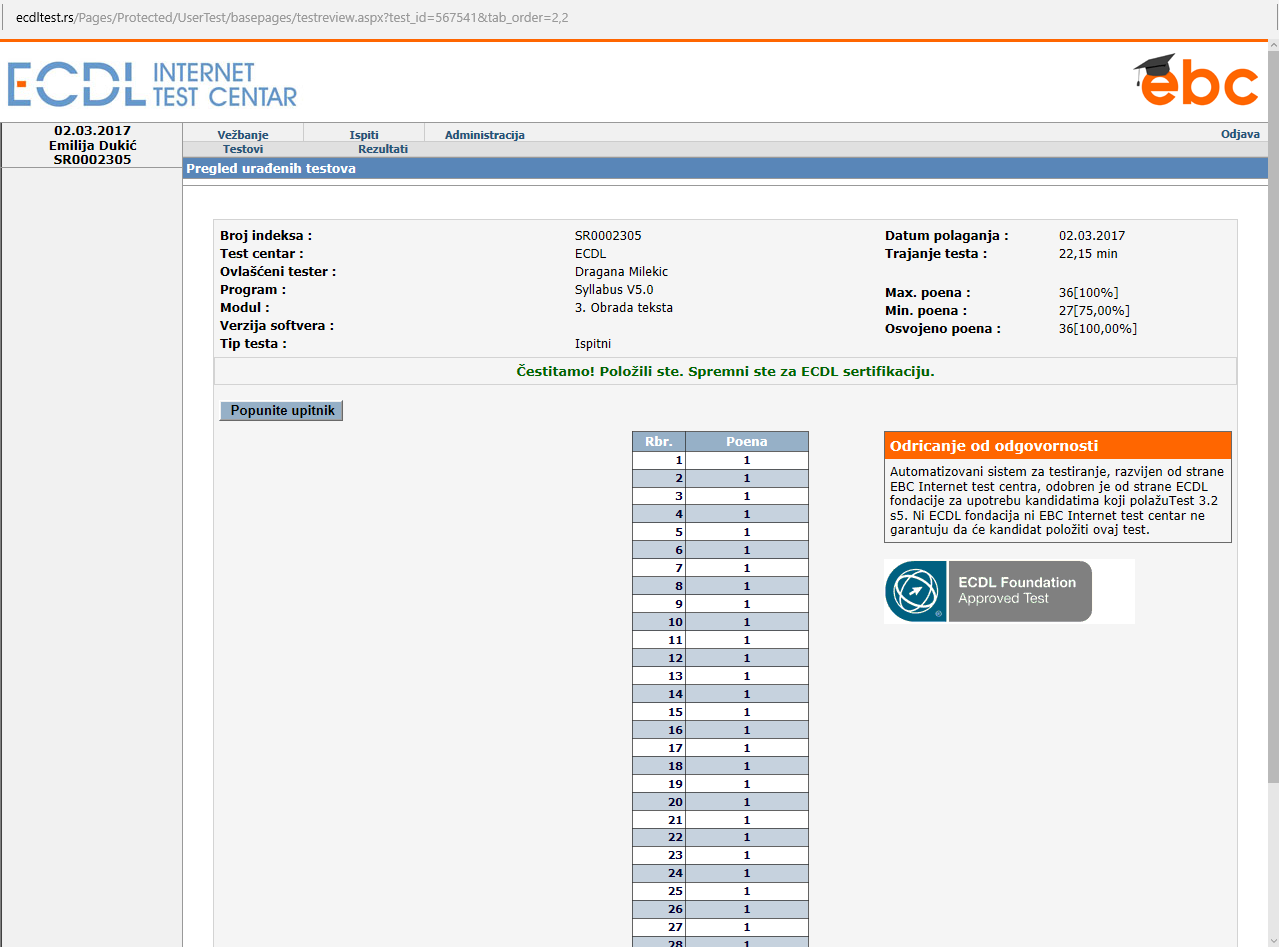1279x947 pixels.
Task: Click tester name Dragana Milekic
Action: click(621, 272)
